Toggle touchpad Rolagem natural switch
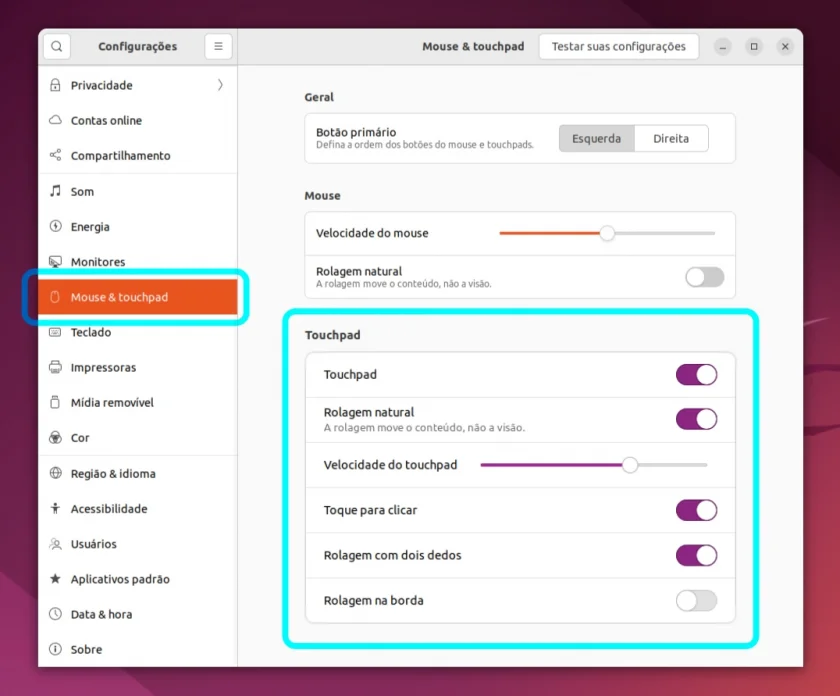The height and width of the screenshot is (696, 840). point(696,419)
